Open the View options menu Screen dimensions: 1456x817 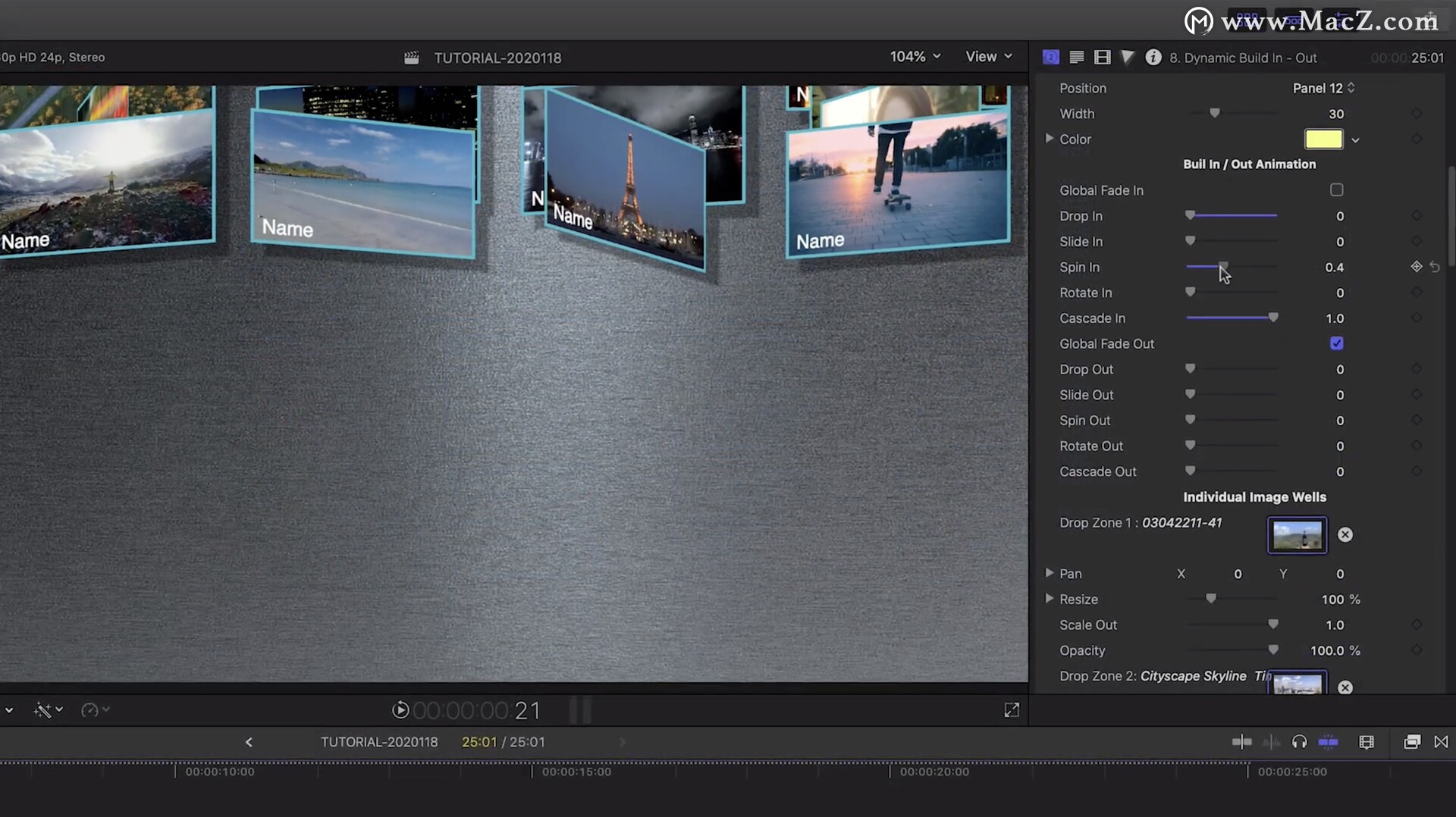[989, 57]
